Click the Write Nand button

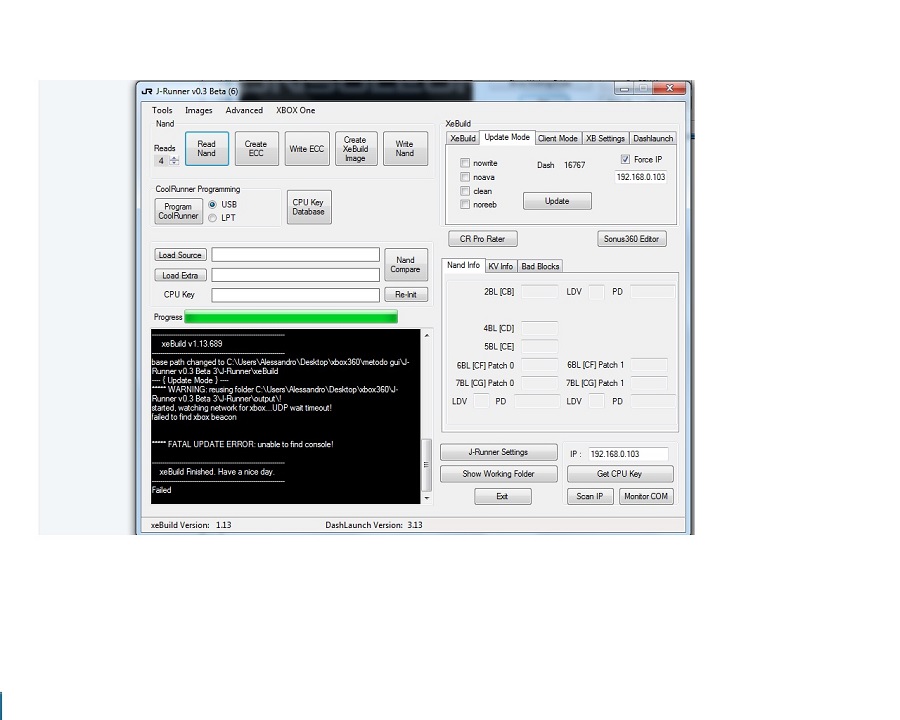click(405, 149)
